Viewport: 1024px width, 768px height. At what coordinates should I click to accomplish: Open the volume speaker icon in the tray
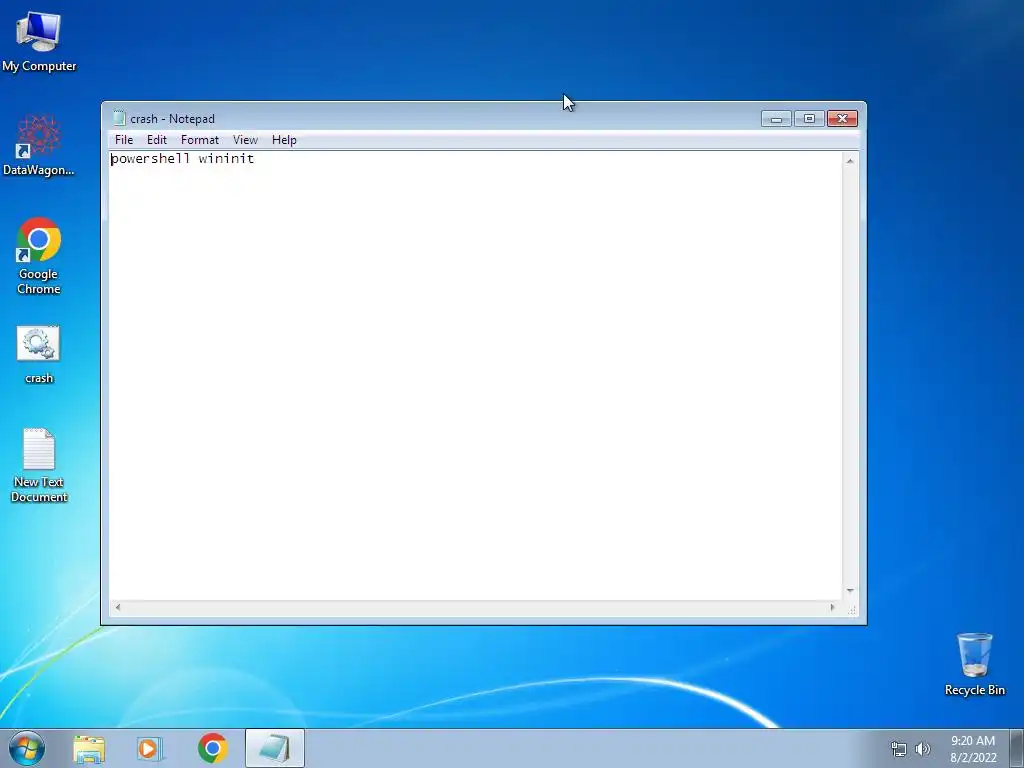point(923,749)
